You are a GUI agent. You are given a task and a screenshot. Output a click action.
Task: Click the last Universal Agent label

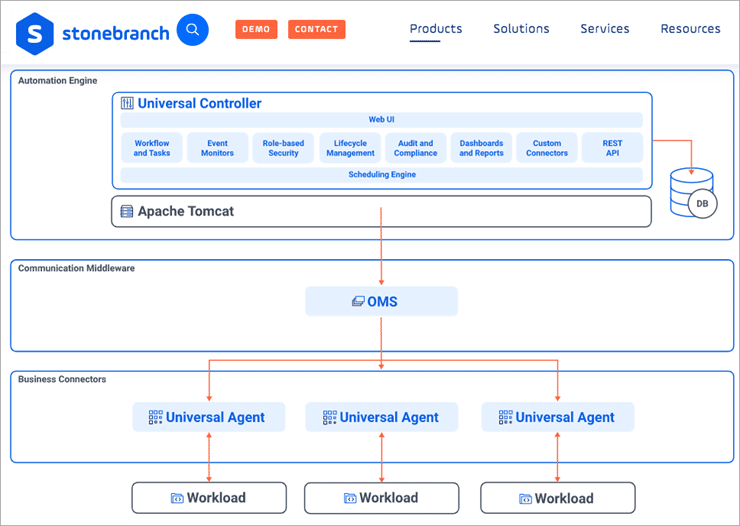coord(565,417)
